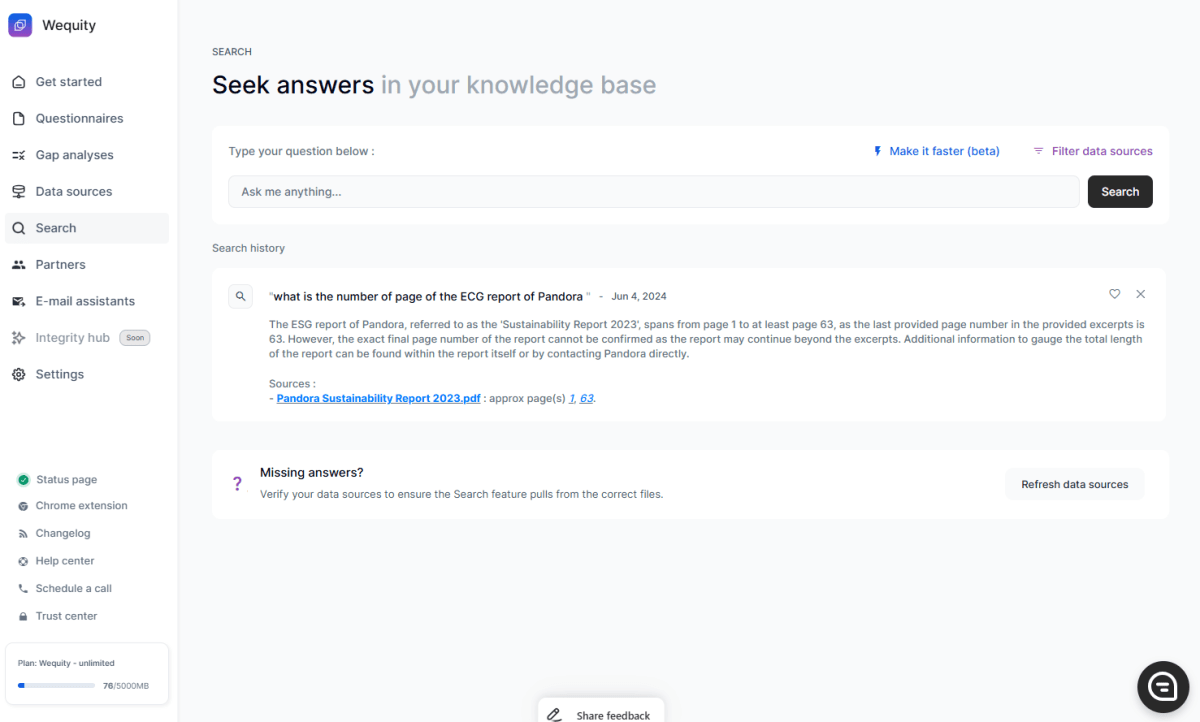Click the plan Wequity unlimited text
The image size is (1200, 722).
pos(66,663)
